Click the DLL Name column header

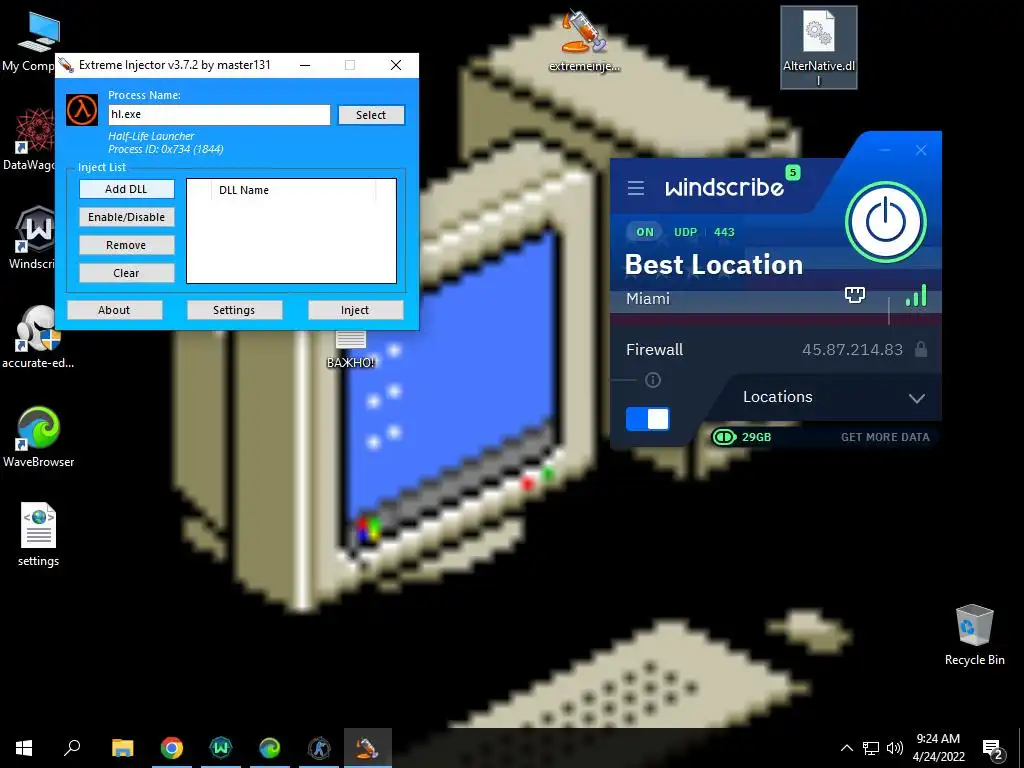tap(293, 190)
